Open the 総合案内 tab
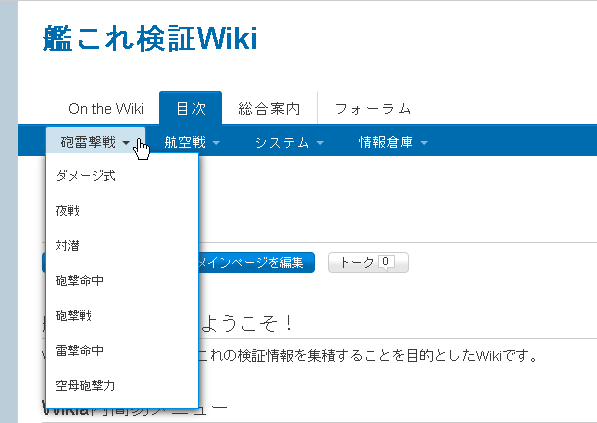This screenshot has height=423, width=597. coord(269,109)
